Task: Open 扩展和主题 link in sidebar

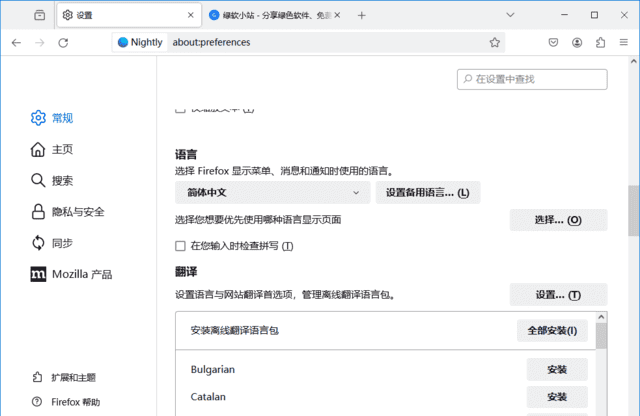Action: [64, 378]
